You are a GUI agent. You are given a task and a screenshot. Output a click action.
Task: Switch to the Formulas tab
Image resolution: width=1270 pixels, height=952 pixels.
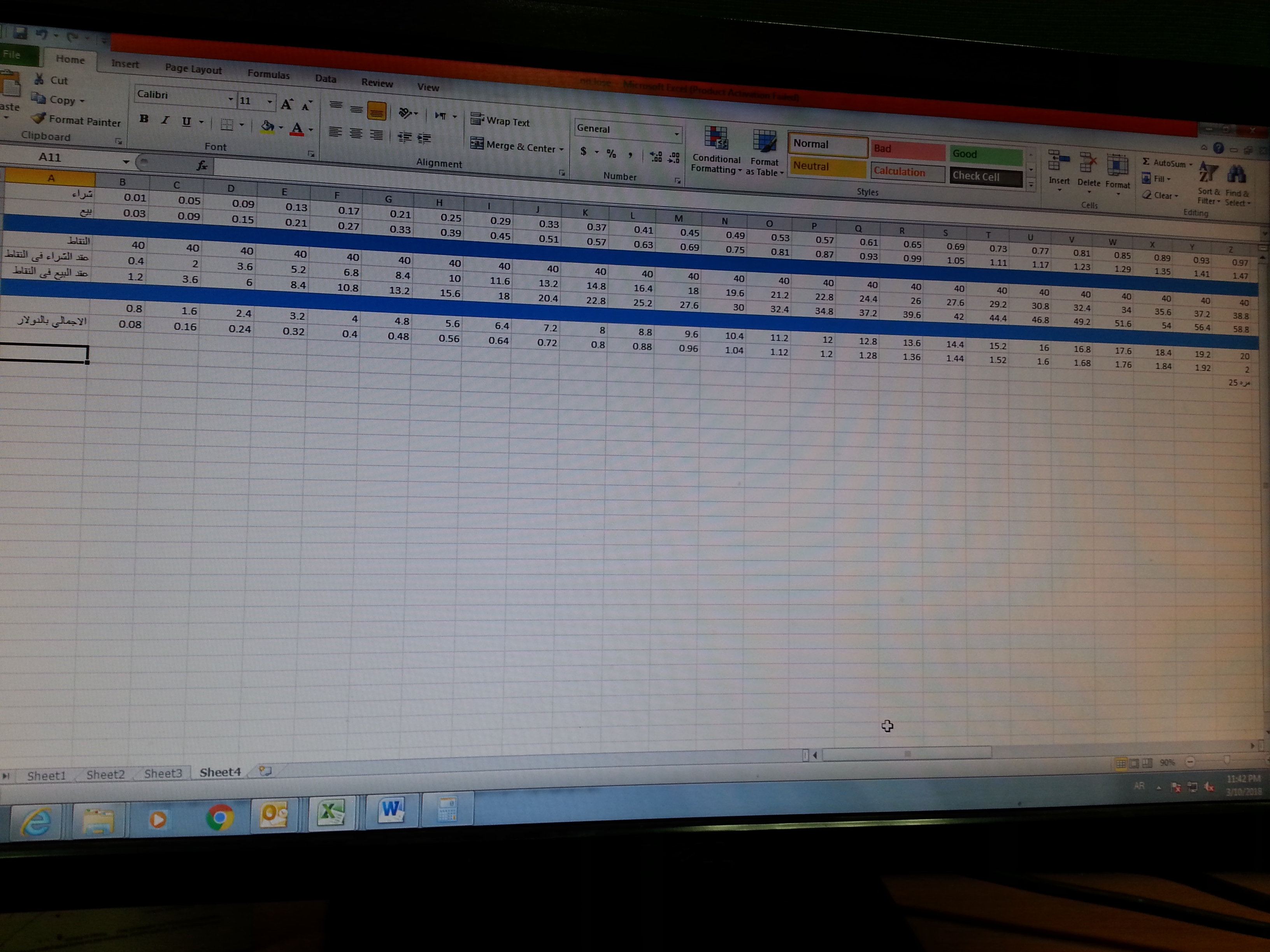(268, 74)
